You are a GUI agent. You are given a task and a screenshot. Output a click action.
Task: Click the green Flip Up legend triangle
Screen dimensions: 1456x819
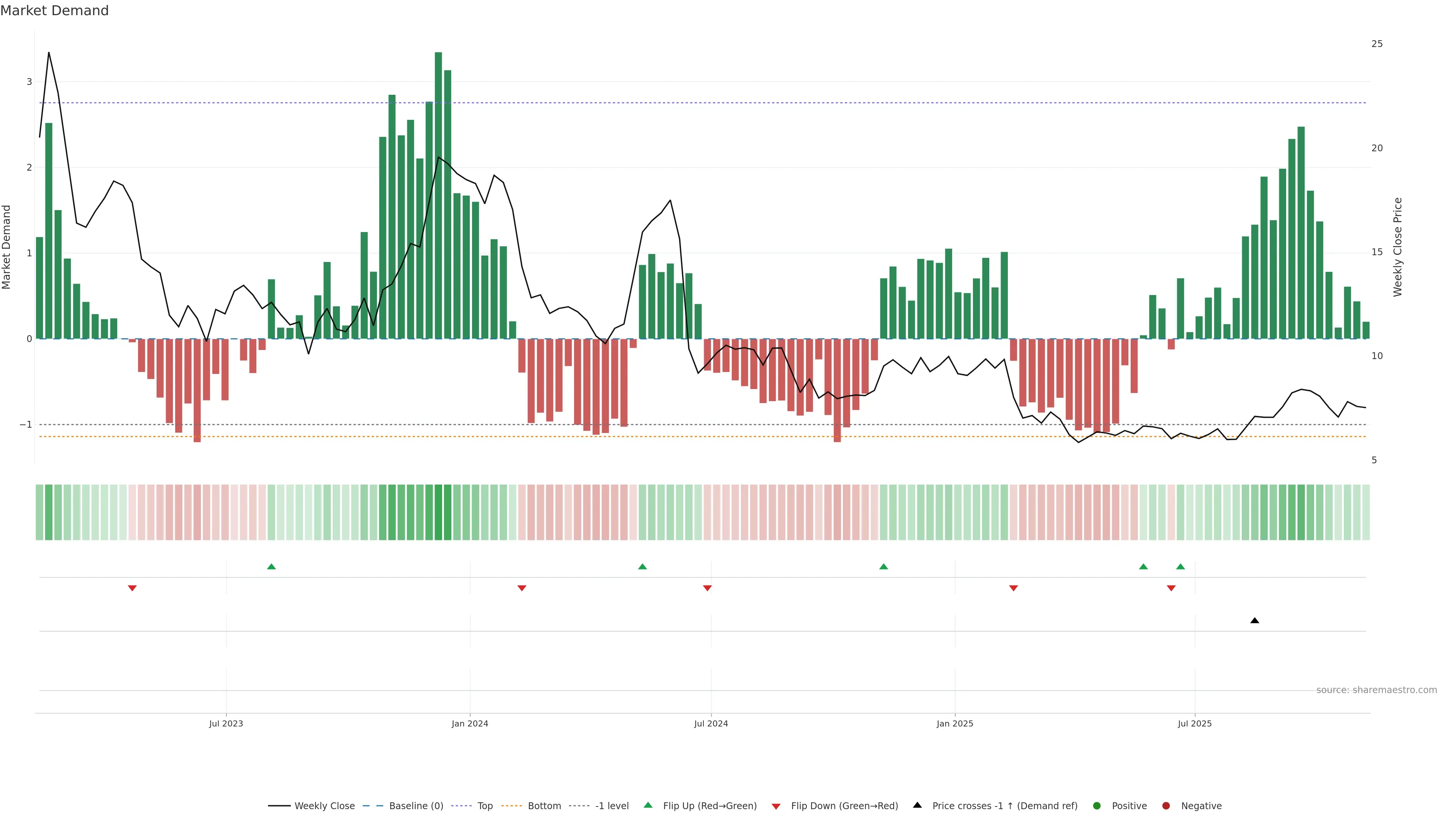pos(648,805)
